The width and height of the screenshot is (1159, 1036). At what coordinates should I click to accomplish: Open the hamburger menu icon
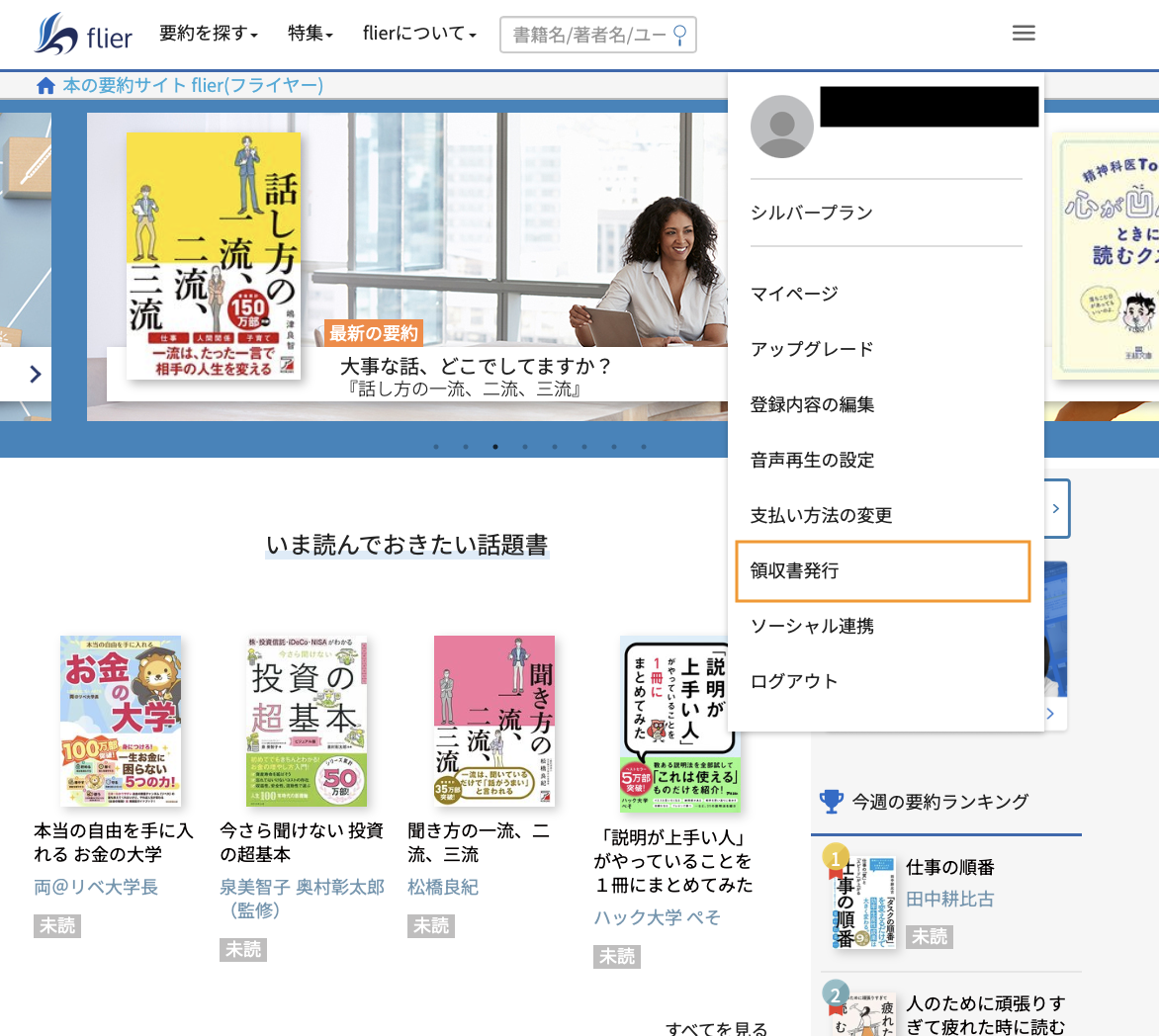pyautogui.click(x=1023, y=34)
